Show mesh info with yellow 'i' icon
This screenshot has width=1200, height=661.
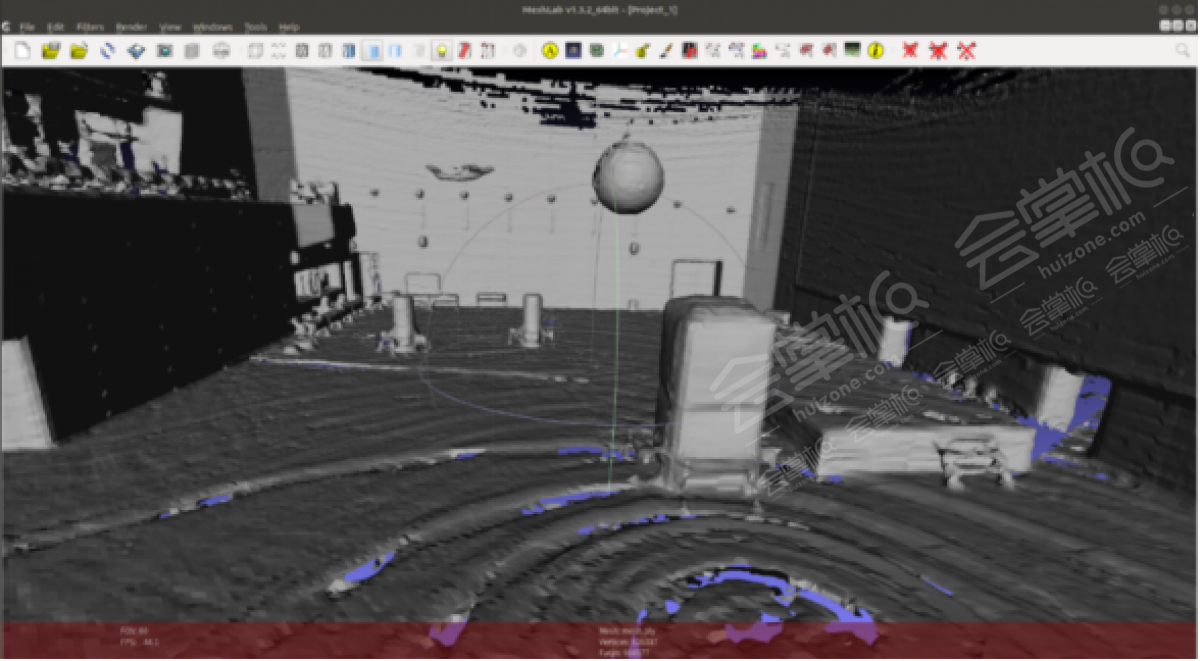coord(876,50)
